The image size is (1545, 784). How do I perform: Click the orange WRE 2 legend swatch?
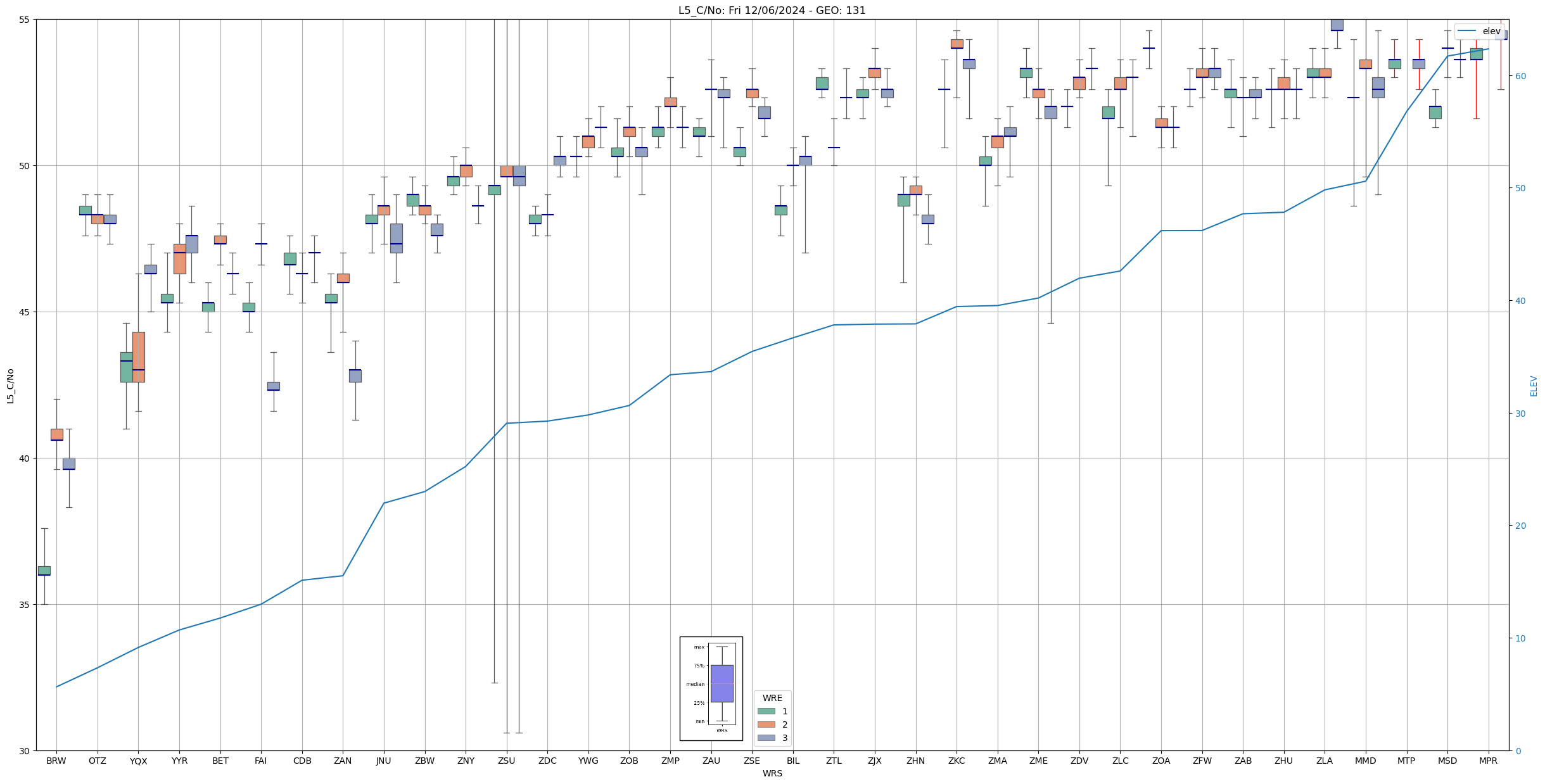(766, 724)
